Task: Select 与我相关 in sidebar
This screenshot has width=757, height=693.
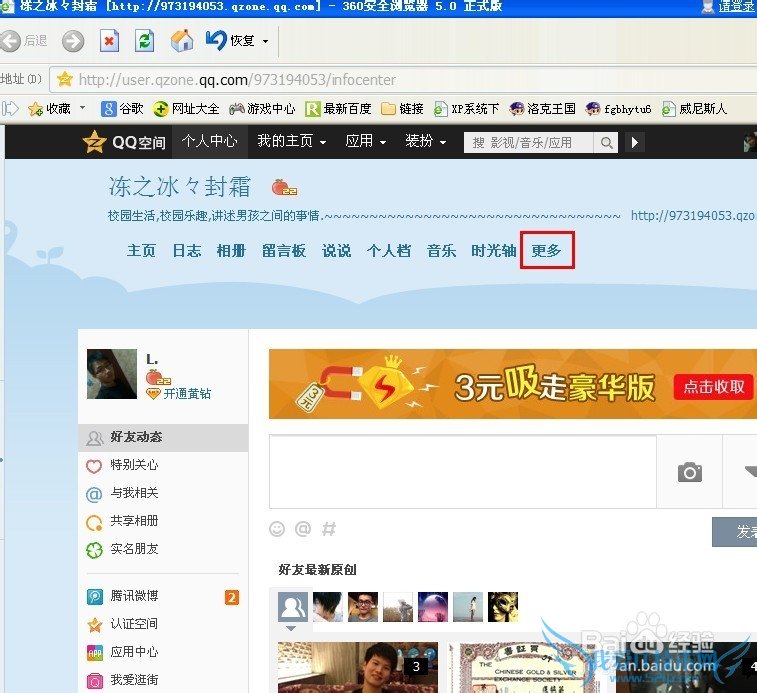Action: [163, 493]
